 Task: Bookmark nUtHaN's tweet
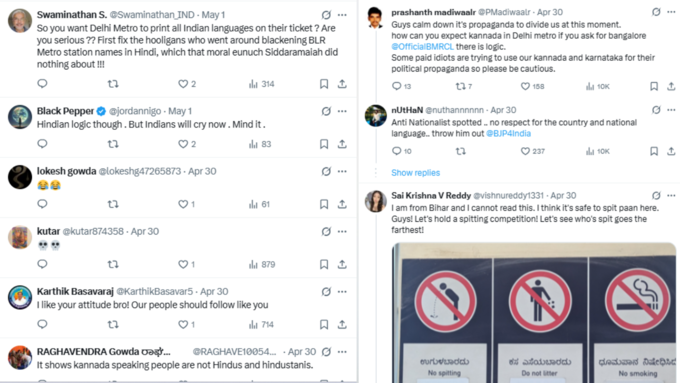(654, 151)
